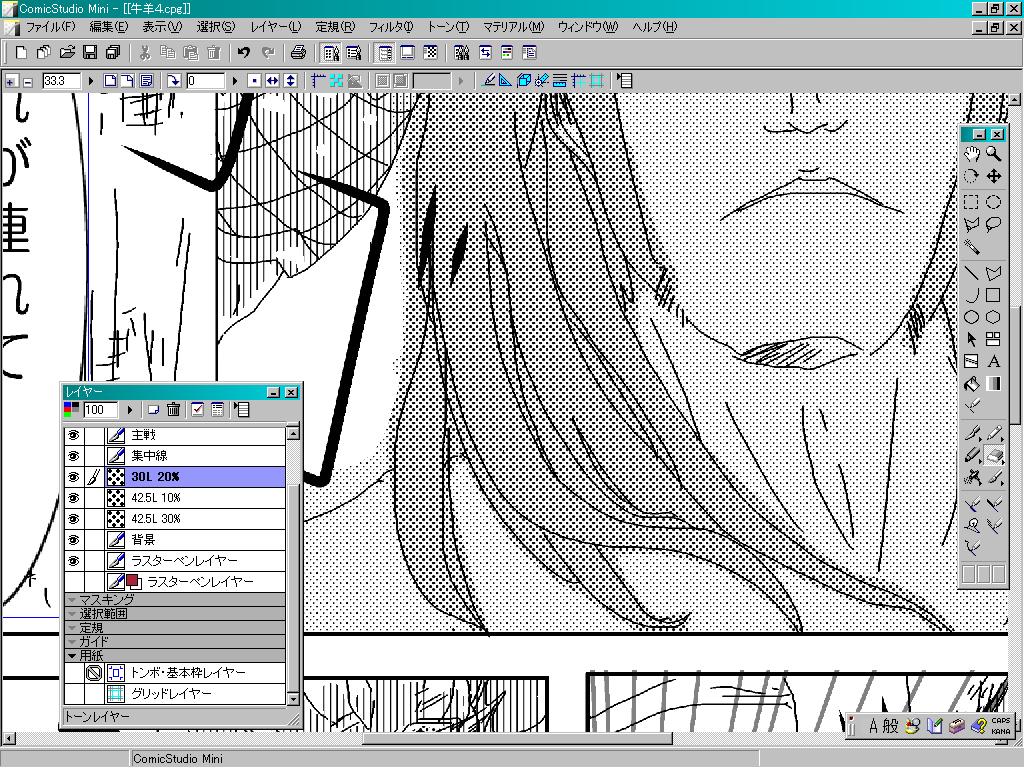Select the 主戦 layer row
The height and width of the screenshot is (768, 1024).
tap(174, 435)
